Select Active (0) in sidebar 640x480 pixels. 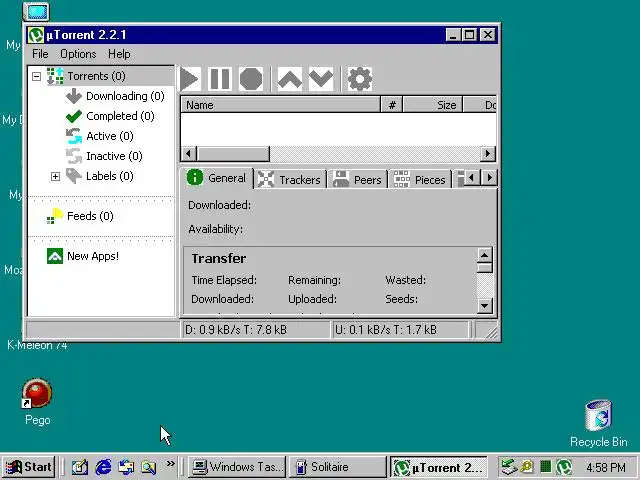110,136
